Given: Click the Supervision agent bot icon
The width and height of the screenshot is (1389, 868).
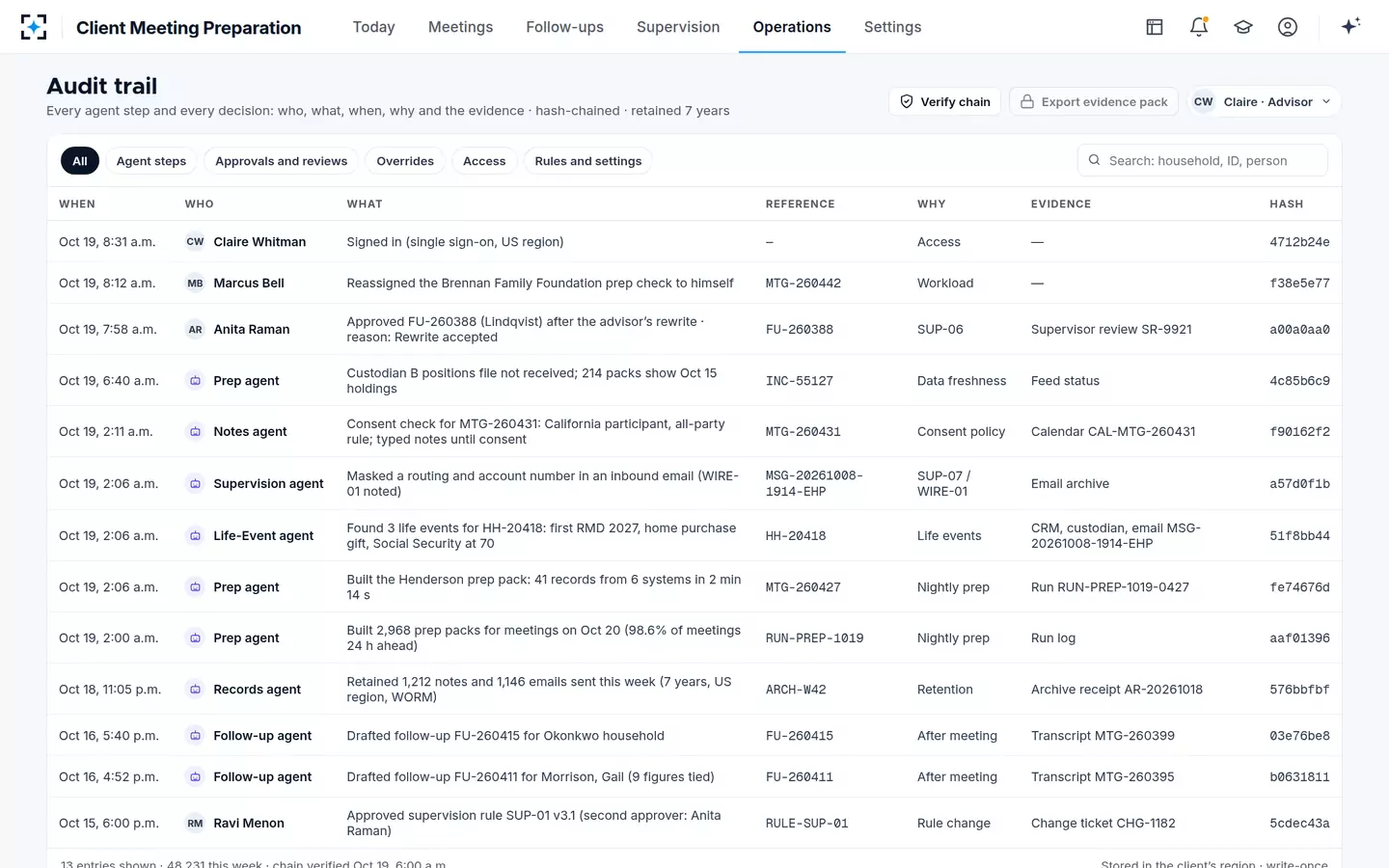Looking at the screenshot, I should pos(195,483).
